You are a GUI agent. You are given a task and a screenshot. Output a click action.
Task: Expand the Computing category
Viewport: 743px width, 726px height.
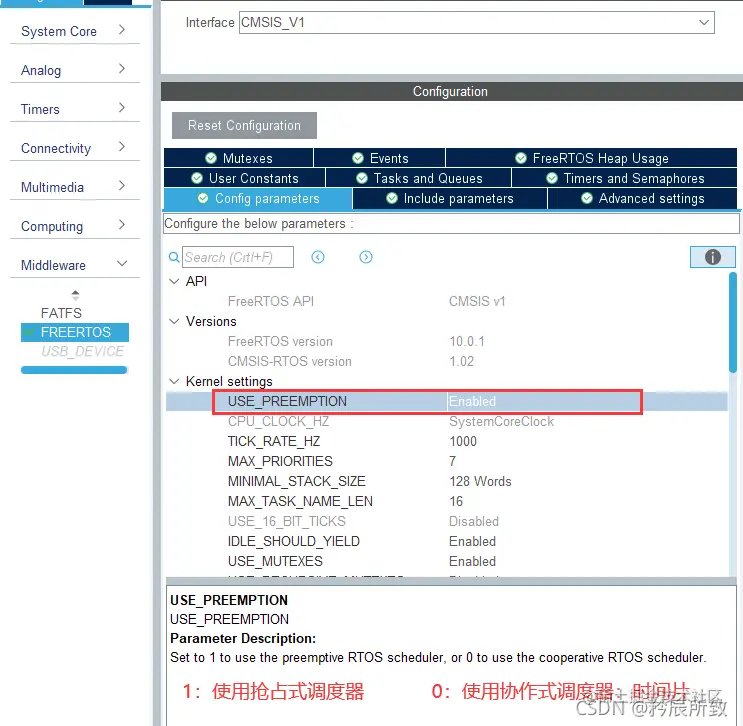click(x=75, y=226)
